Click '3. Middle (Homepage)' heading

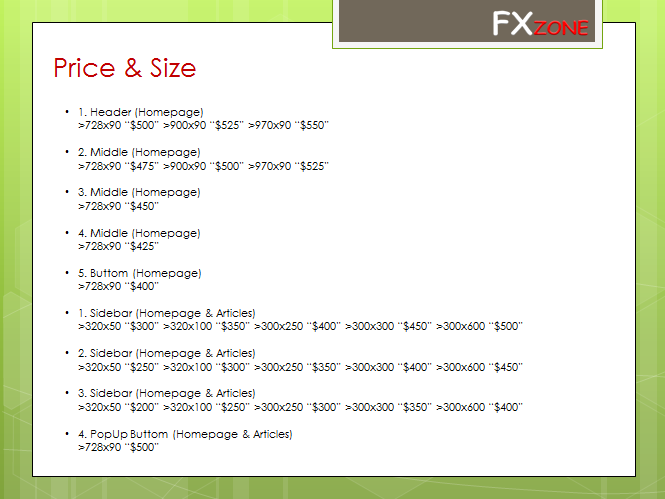click(x=139, y=192)
